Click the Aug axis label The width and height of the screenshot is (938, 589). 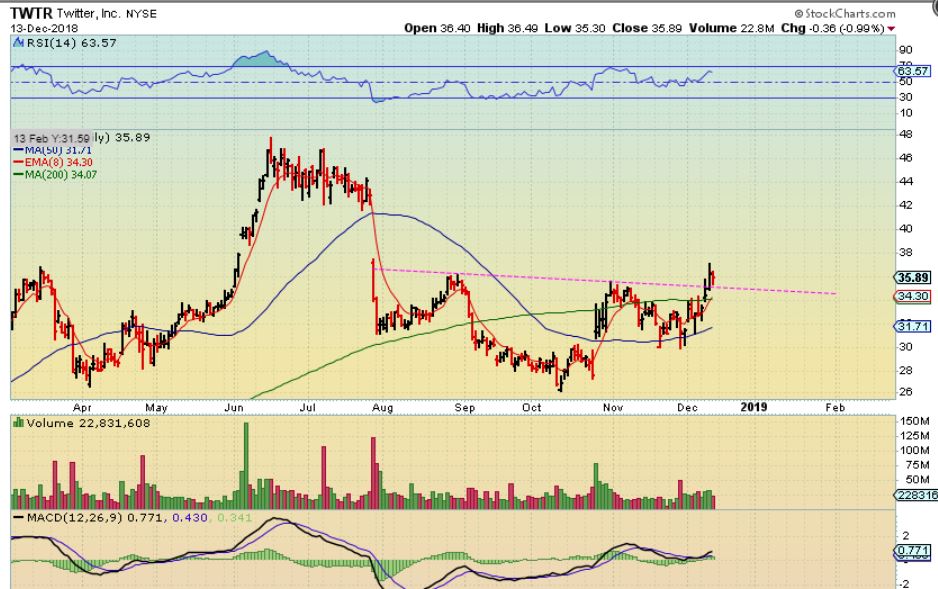[x=383, y=408]
